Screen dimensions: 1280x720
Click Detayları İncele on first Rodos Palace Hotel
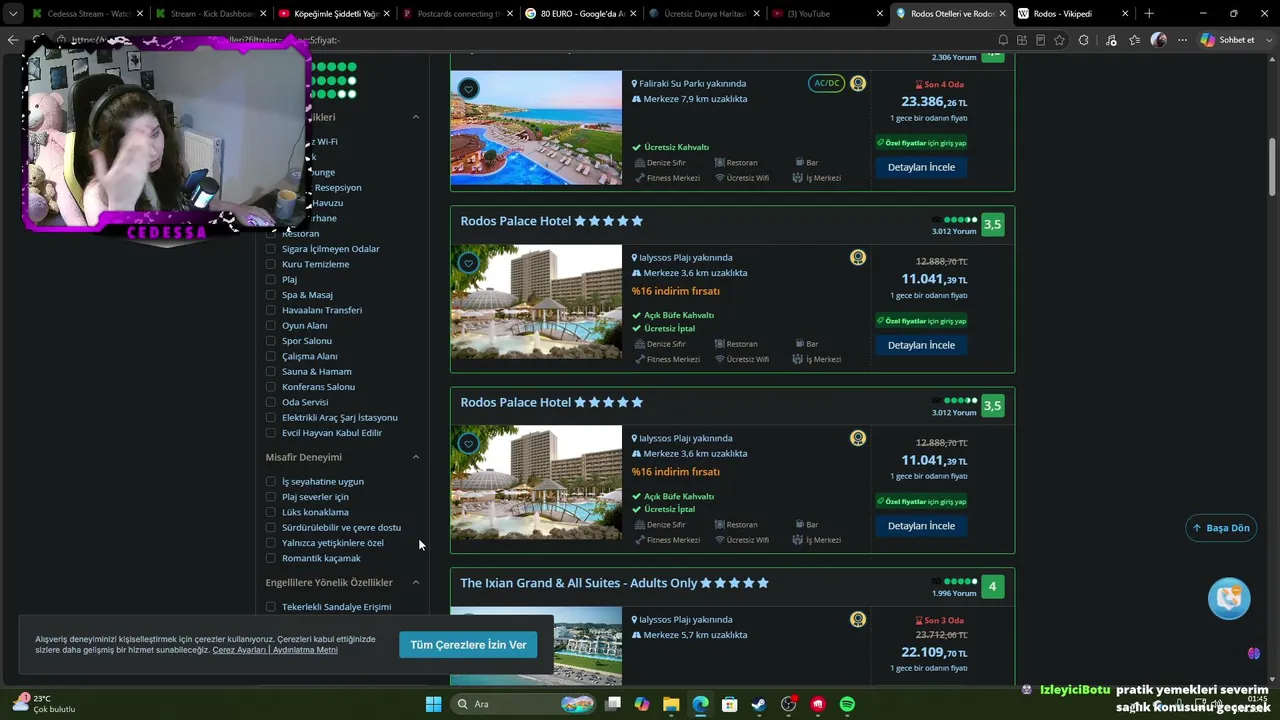click(x=921, y=345)
